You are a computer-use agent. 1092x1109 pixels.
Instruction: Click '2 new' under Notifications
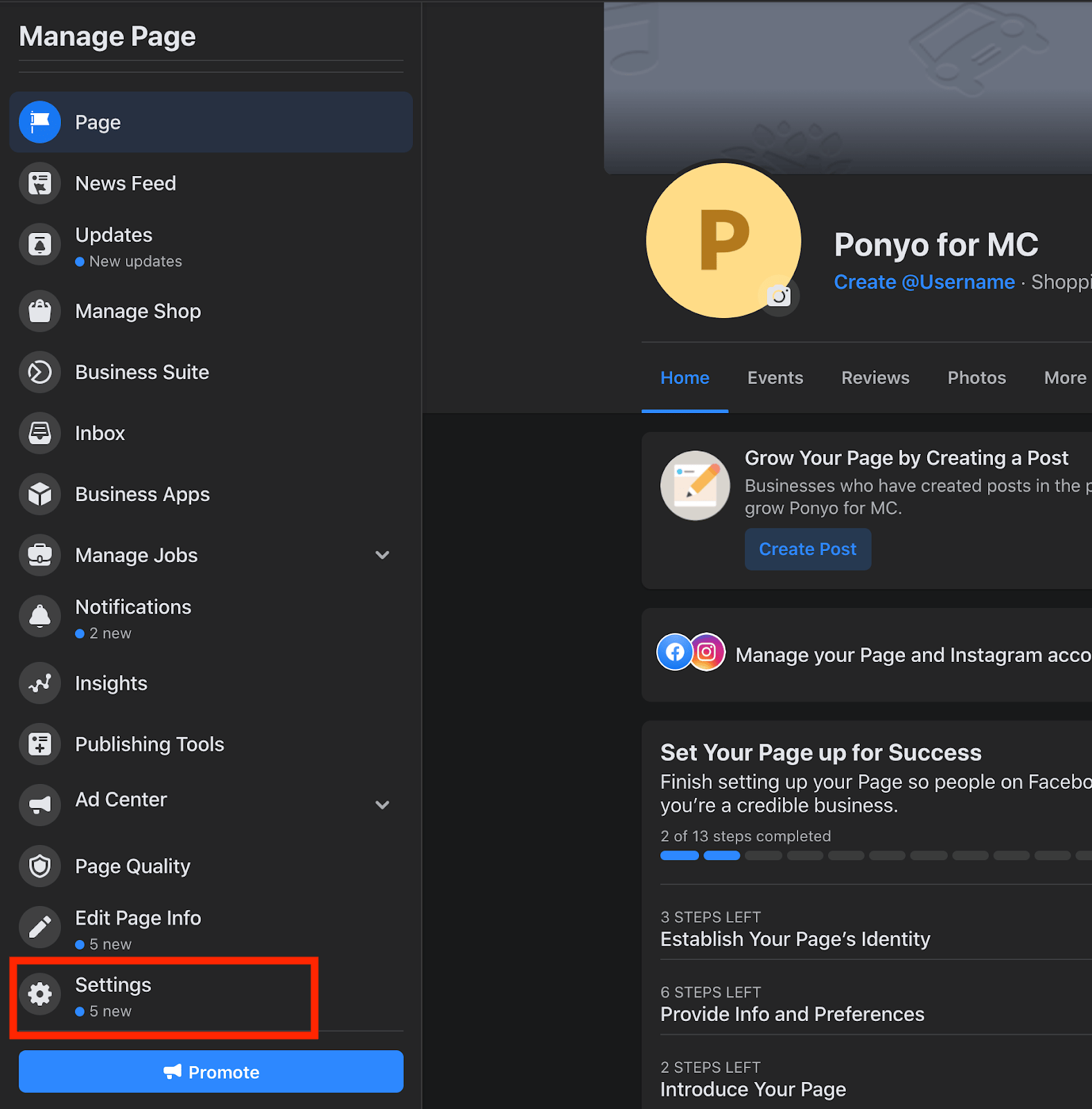tap(110, 634)
